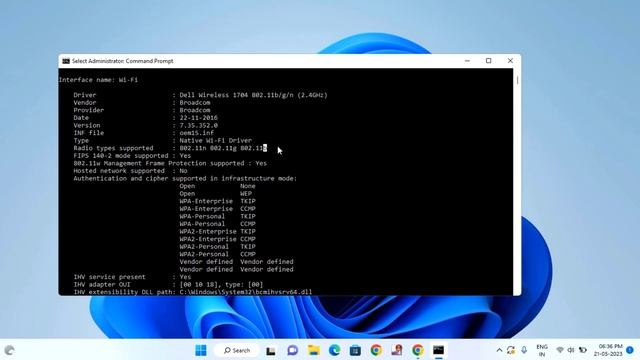Open the pinned app with person photo icon
This screenshot has height=360, width=640.
[397, 350]
